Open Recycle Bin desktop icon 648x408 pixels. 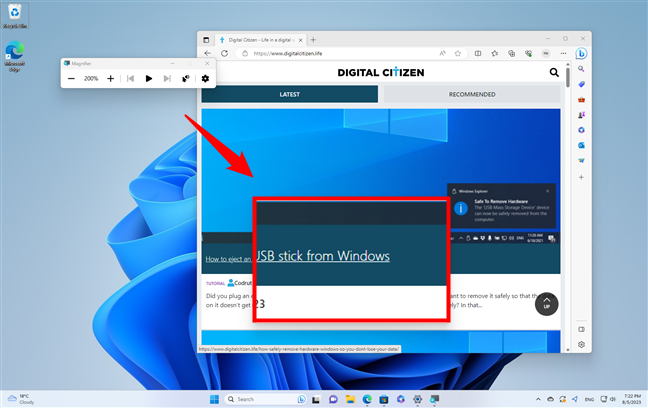(15, 16)
